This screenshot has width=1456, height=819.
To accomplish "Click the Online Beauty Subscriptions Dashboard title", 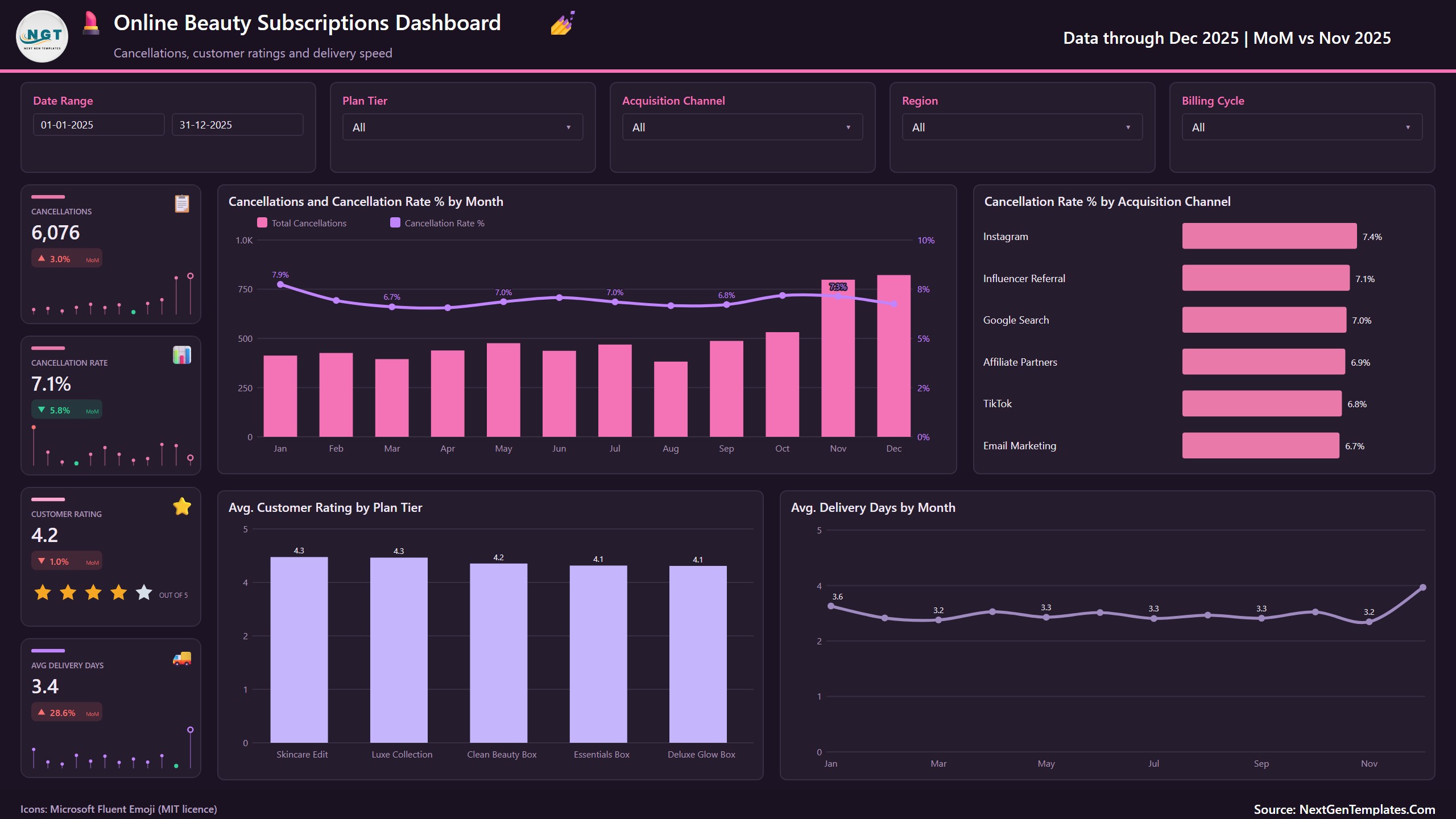I will (x=307, y=23).
